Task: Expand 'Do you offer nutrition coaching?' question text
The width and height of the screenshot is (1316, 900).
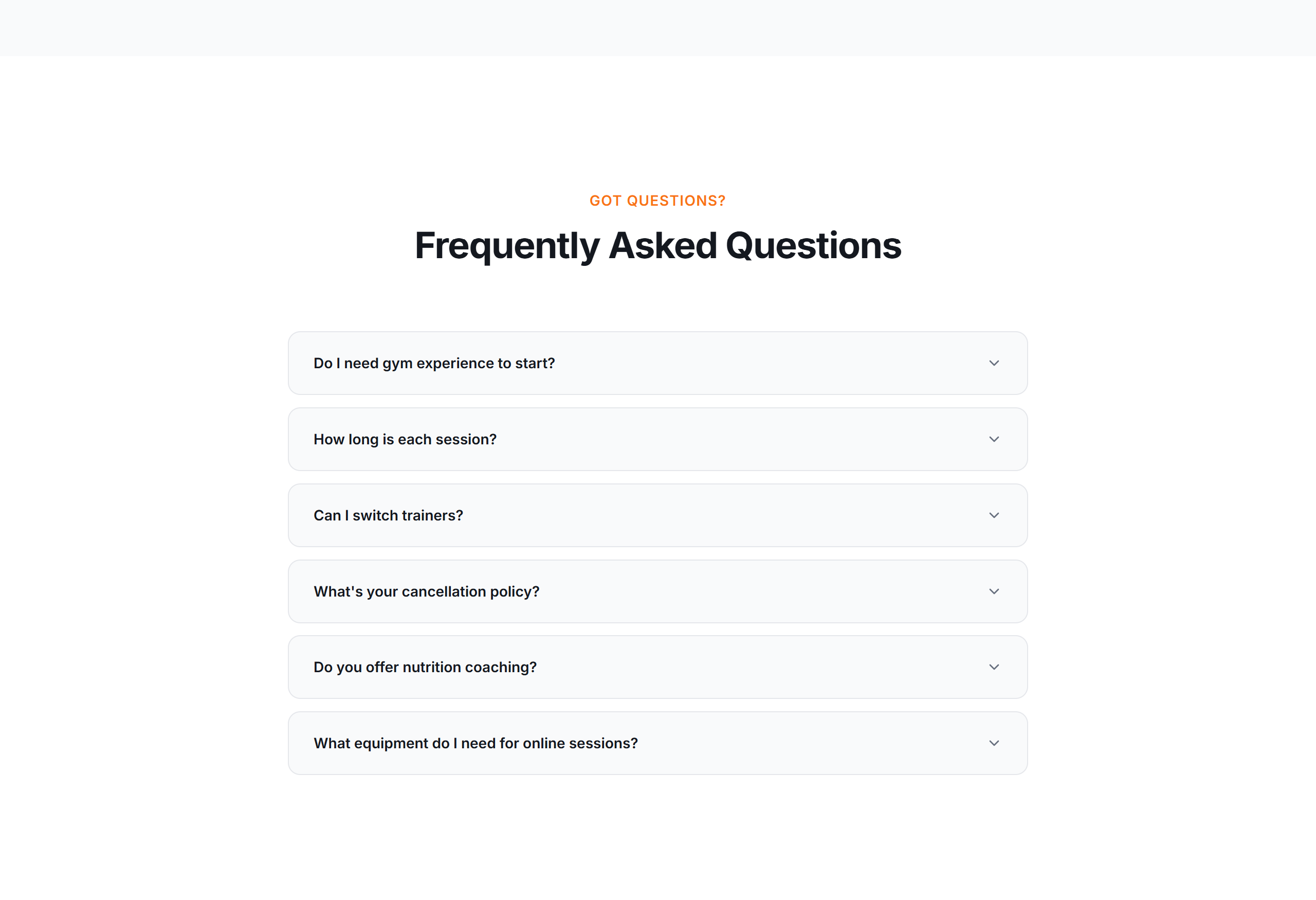Action: point(425,667)
